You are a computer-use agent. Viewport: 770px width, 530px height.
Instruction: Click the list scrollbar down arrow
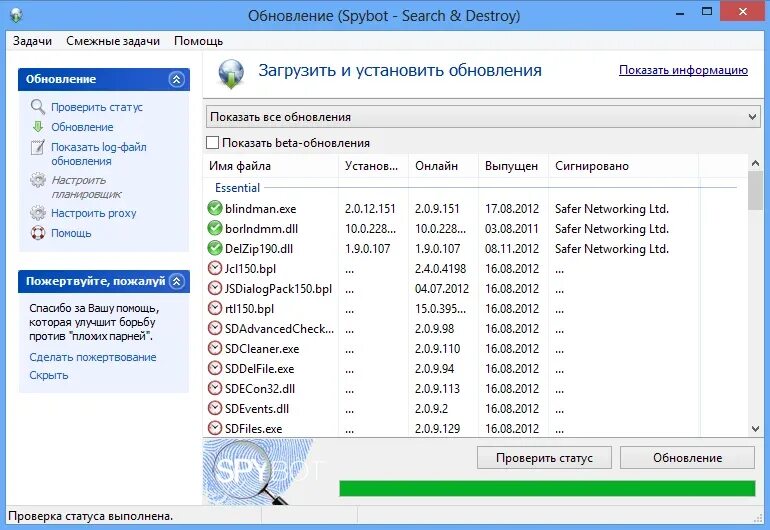point(755,429)
